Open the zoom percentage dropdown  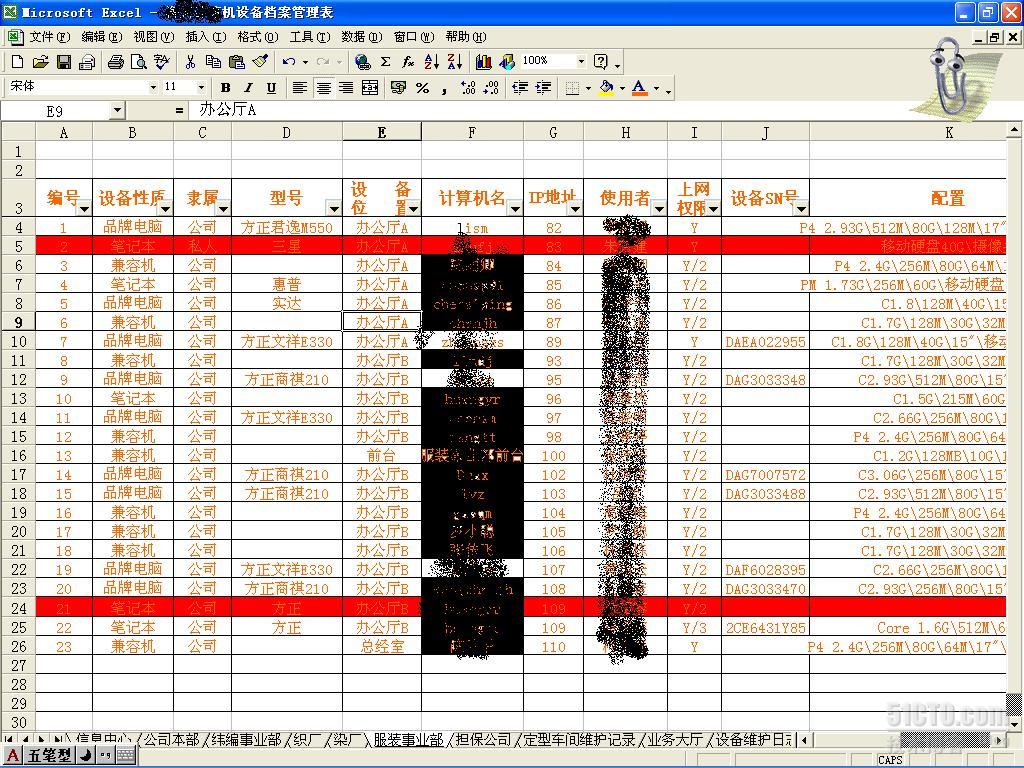[581, 61]
